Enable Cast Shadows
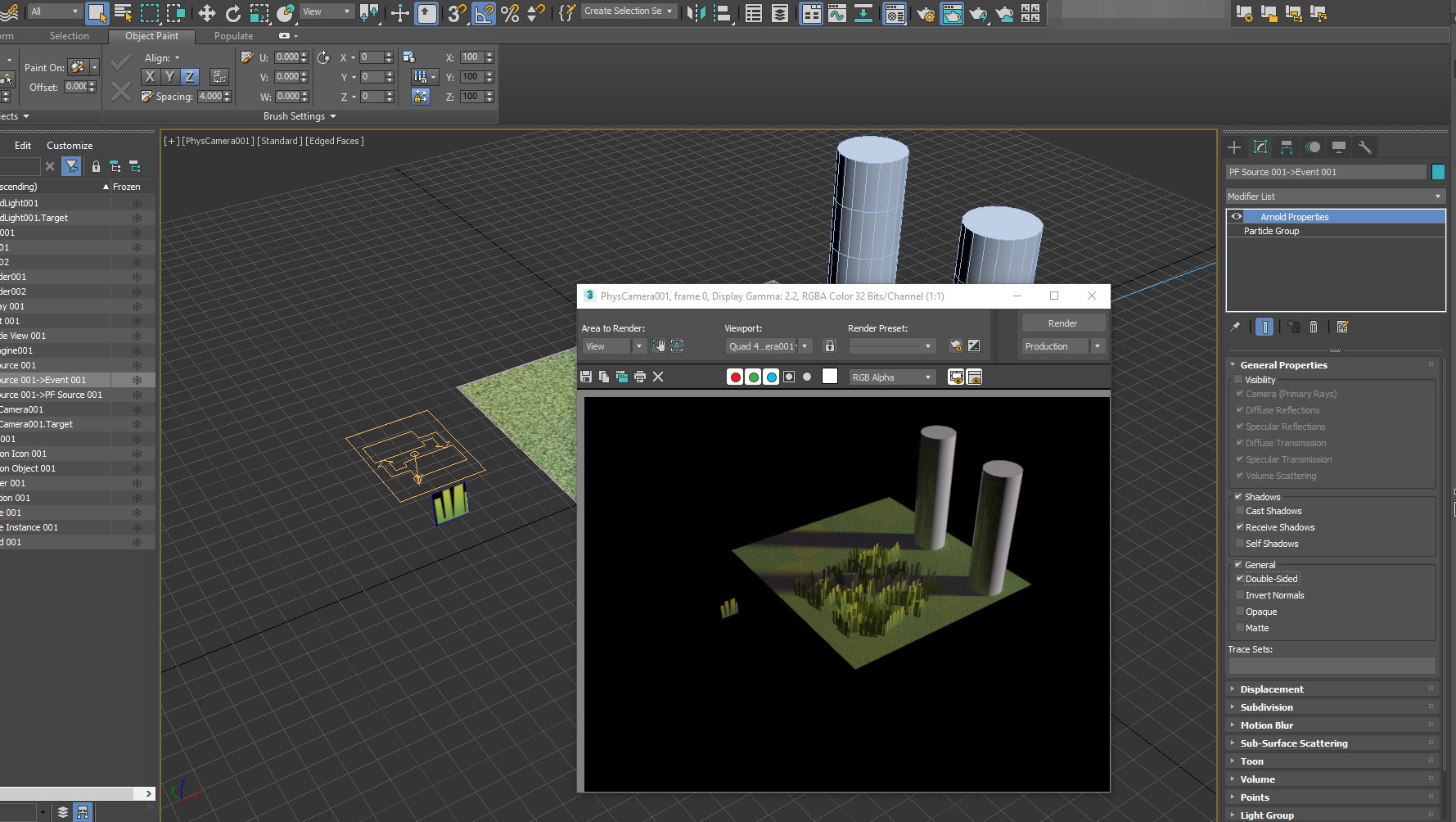This screenshot has width=1456, height=822. coord(1240,511)
